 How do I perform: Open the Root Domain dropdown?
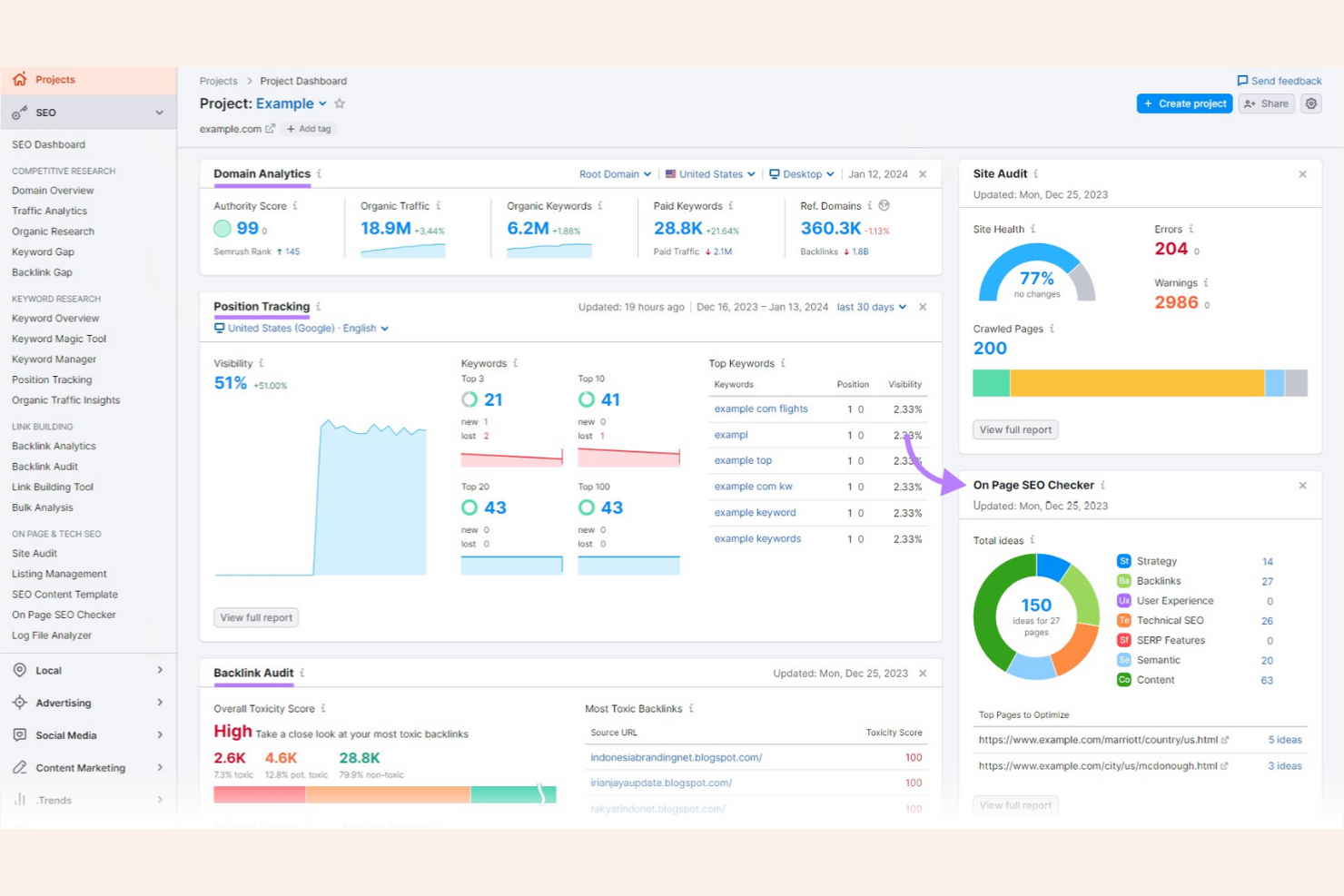point(615,174)
